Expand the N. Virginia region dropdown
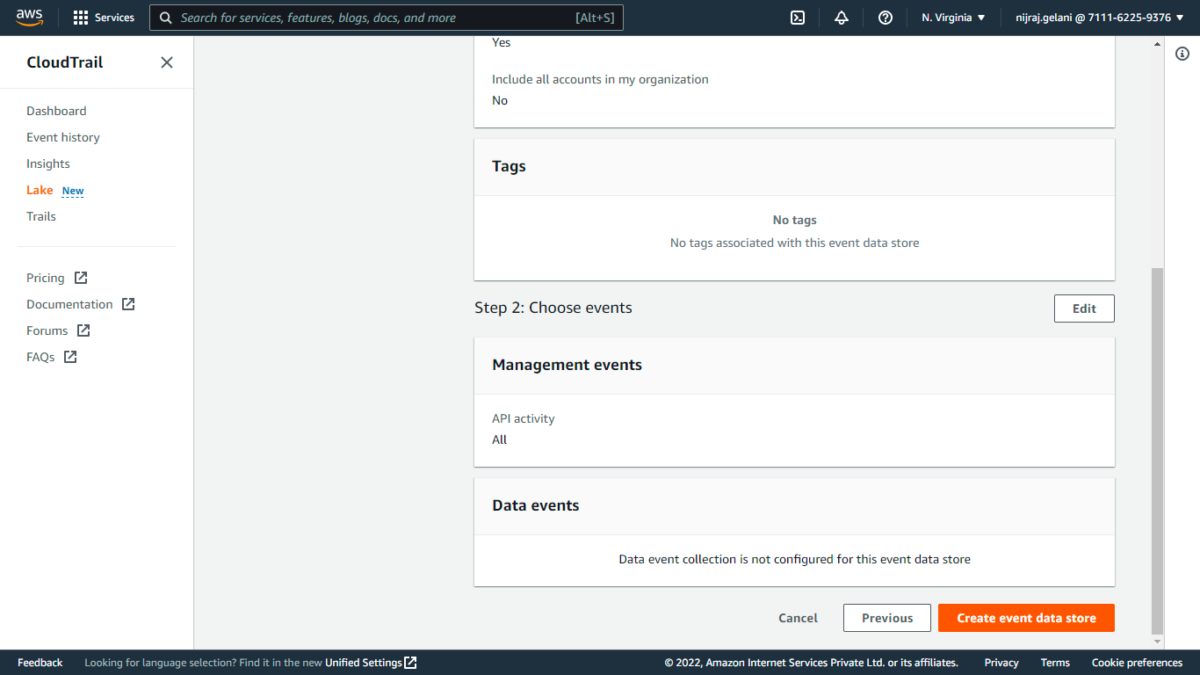1200x675 pixels. coord(952,17)
